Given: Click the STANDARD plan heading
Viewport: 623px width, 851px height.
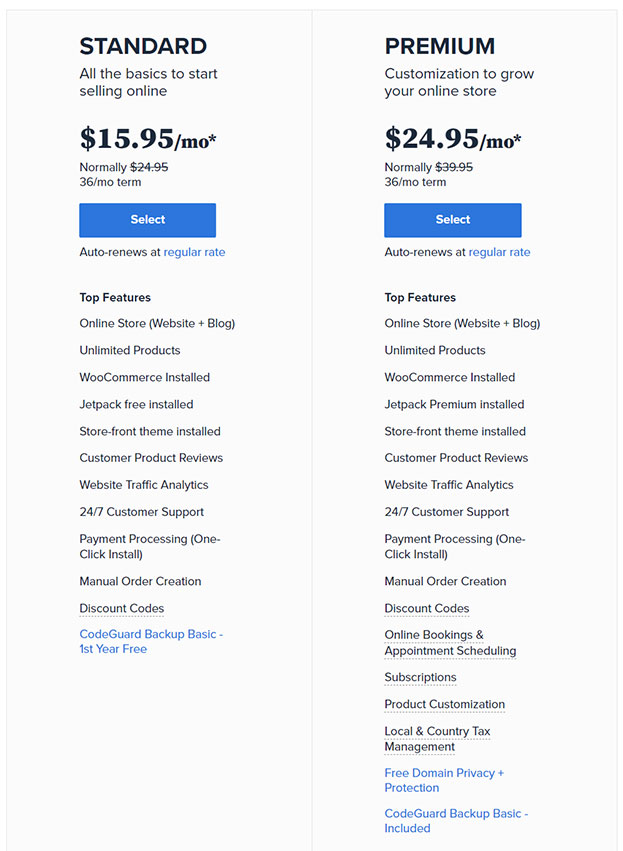Looking at the screenshot, I should 143,46.
